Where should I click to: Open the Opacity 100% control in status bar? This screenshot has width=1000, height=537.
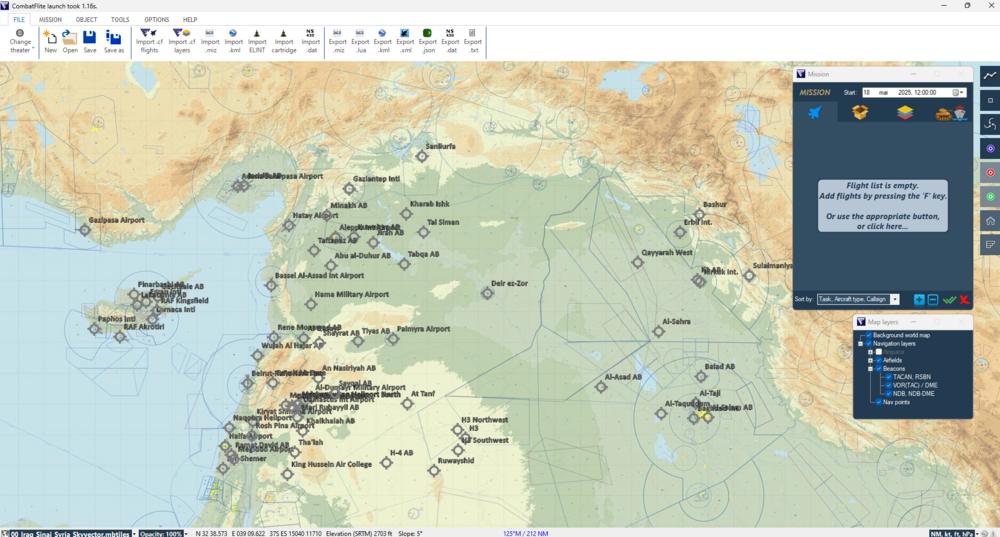(x=163, y=533)
